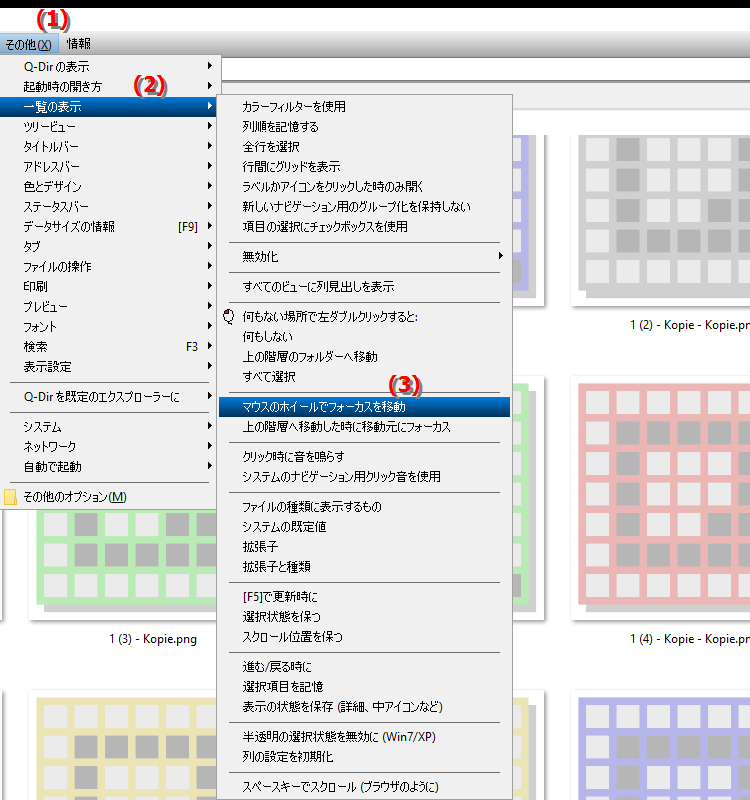750x800 pixels.
Task: Open the システム submenu
Action: tap(110, 427)
